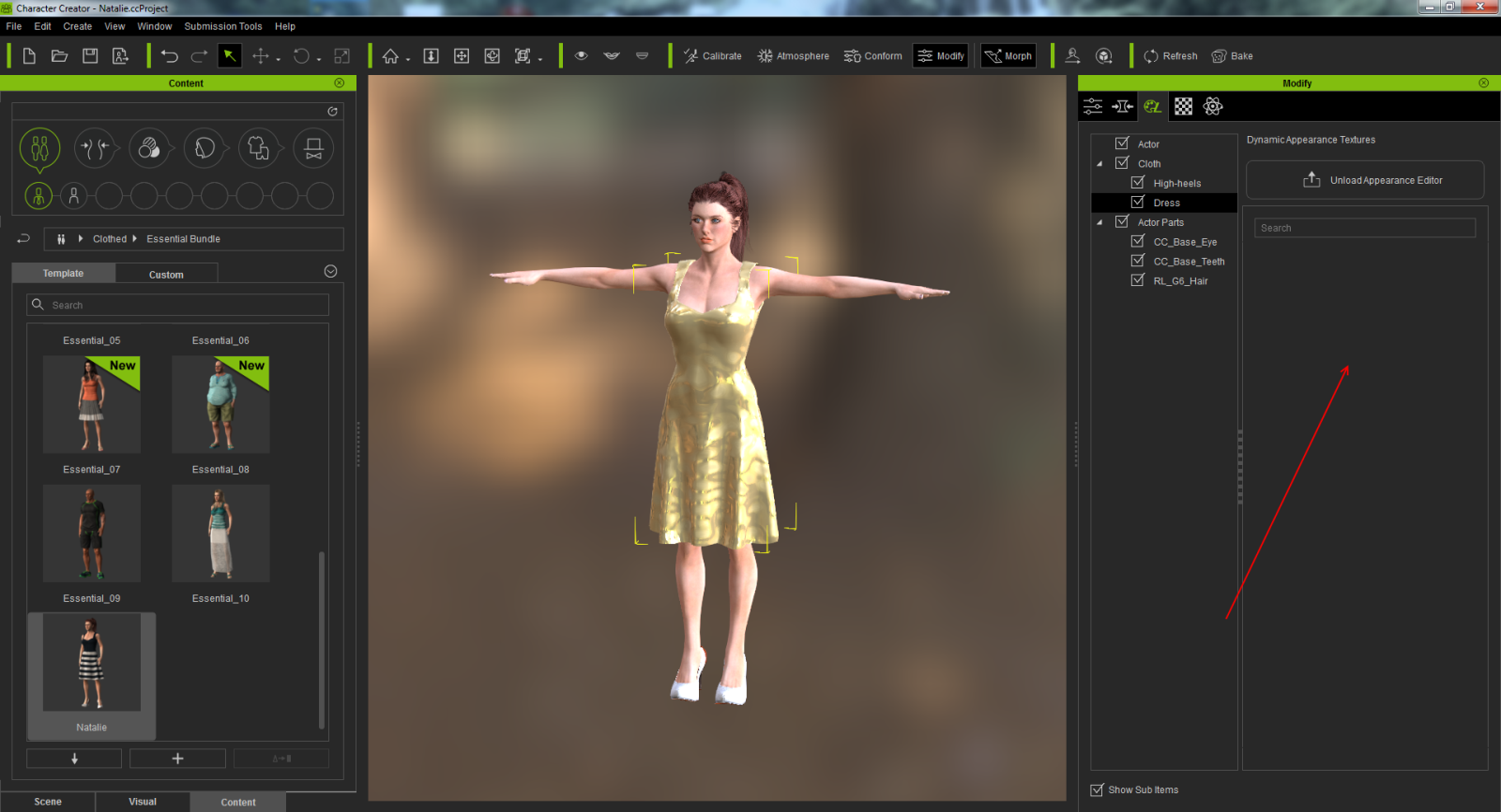1501x812 pixels.
Task: Expand breadcrumb arrow before Essential Bundle
Action: (135, 239)
